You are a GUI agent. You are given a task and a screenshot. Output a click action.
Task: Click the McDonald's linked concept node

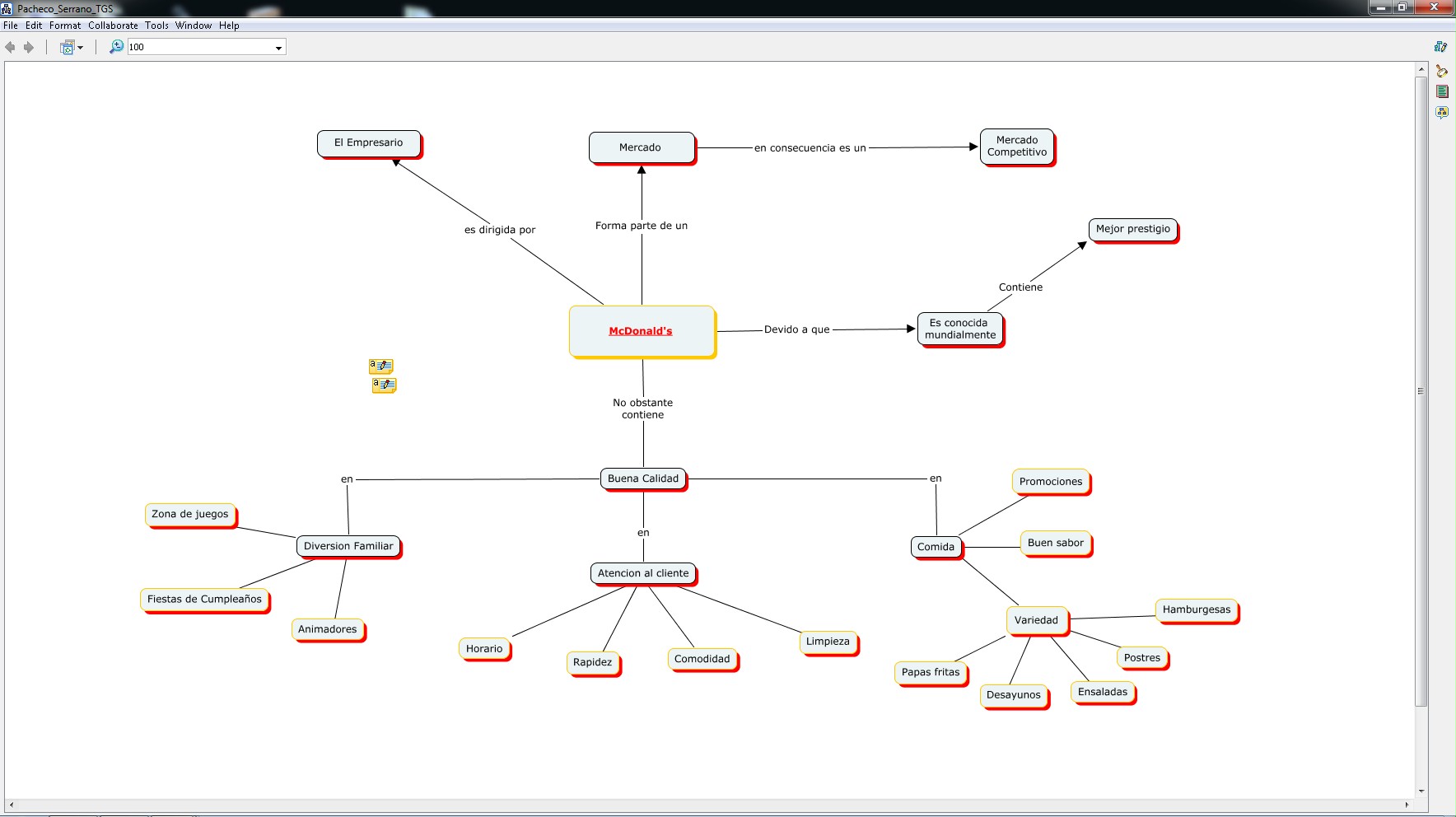[641, 331]
